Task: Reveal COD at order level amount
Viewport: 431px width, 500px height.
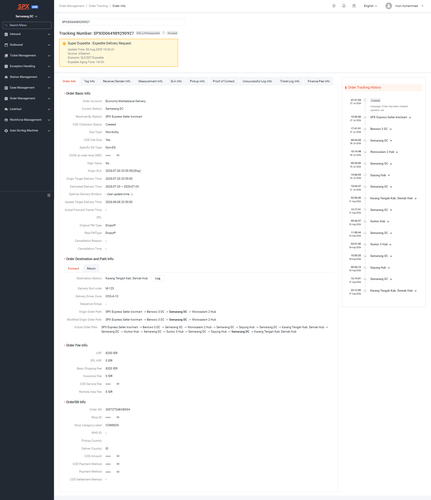Action: click(x=118, y=155)
